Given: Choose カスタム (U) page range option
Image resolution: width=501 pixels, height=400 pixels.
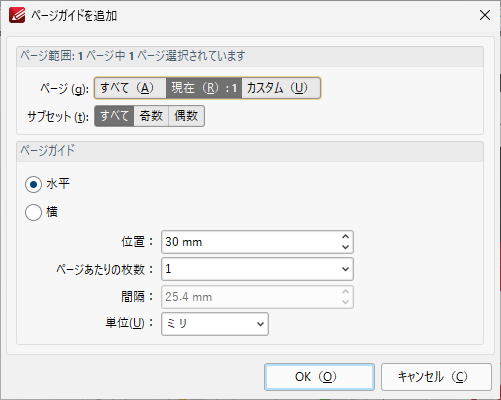Looking at the screenshot, I should [x=281, y=88].
